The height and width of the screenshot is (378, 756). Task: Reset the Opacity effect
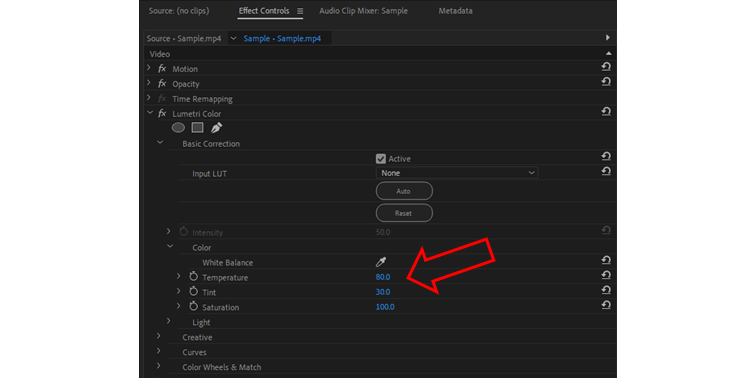tap(606, 82)
